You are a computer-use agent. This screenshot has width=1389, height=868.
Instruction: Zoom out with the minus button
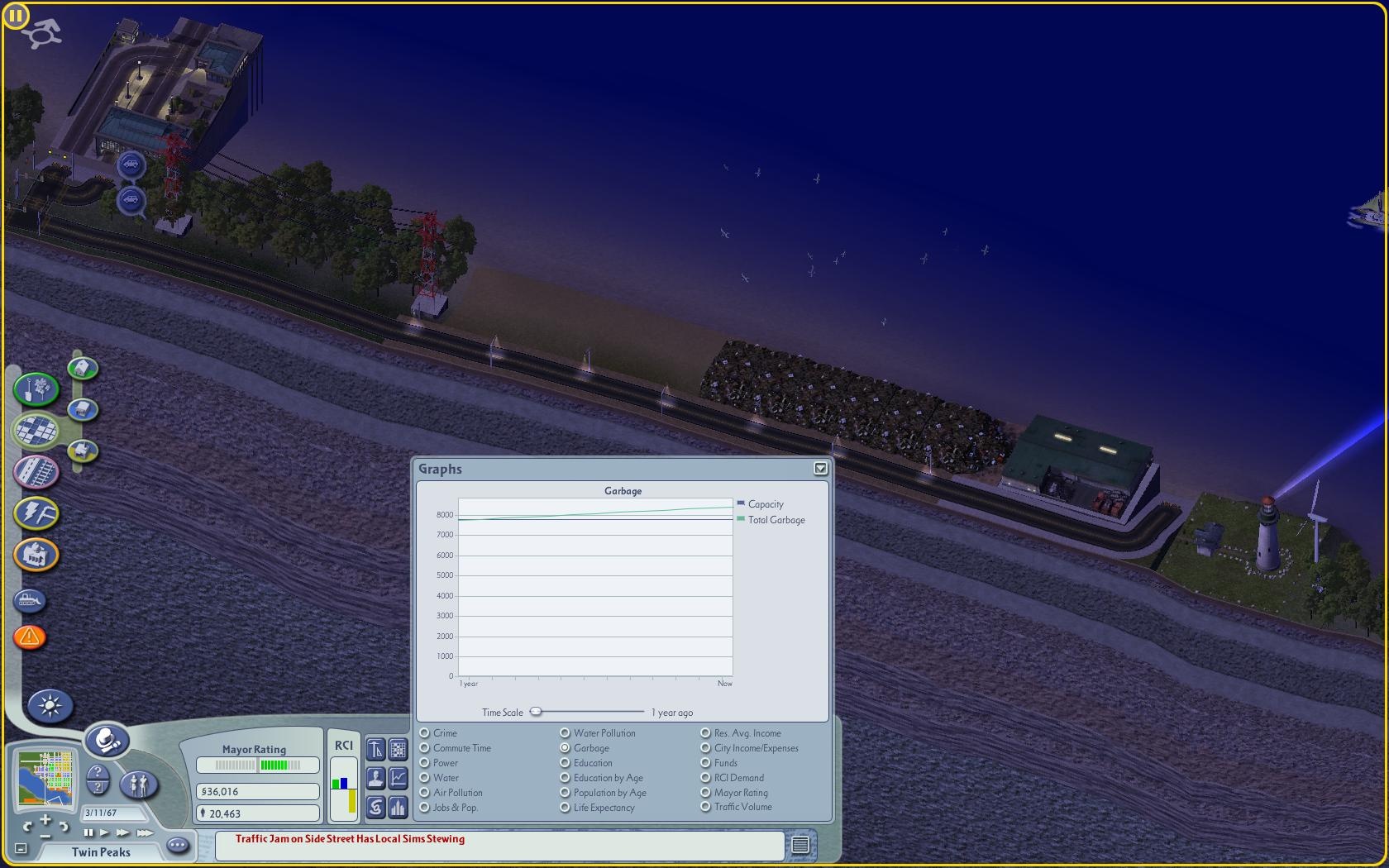tap(45, 835)
